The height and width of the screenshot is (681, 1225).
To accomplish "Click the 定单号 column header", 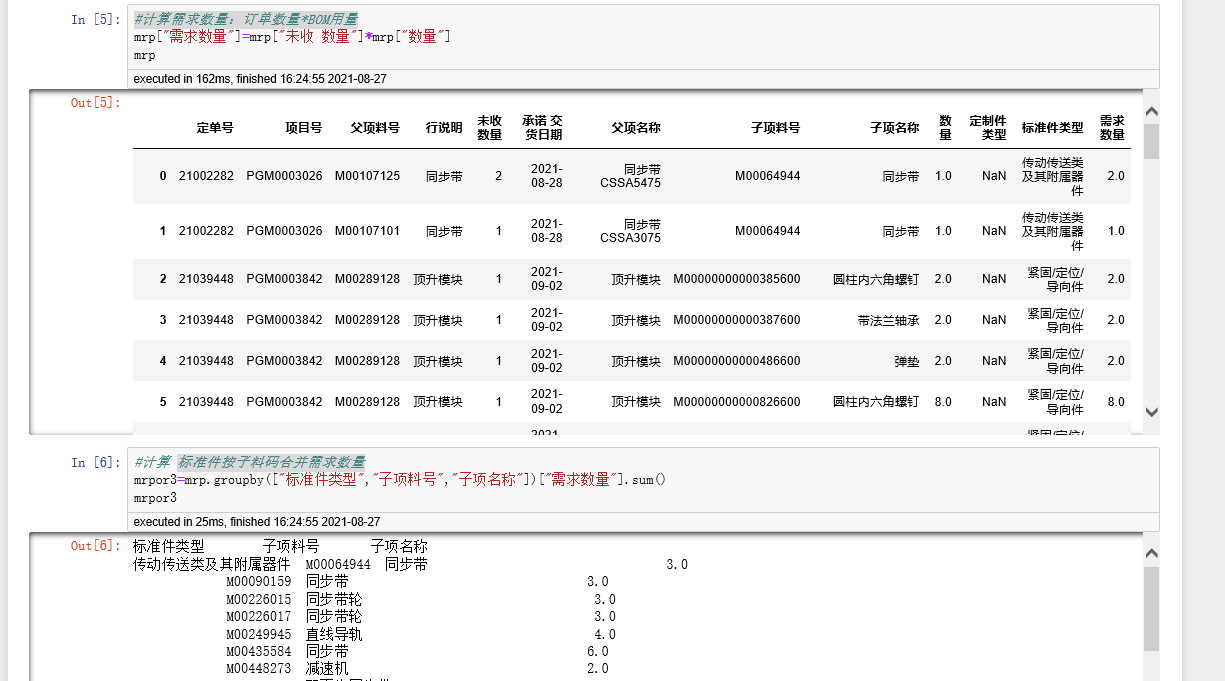I will [216, 126].
